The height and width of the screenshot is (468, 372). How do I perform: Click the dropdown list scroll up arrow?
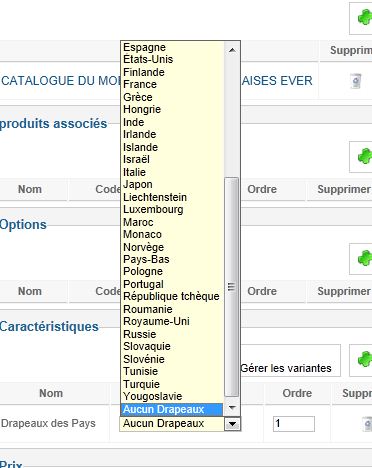tap(232, 50)
